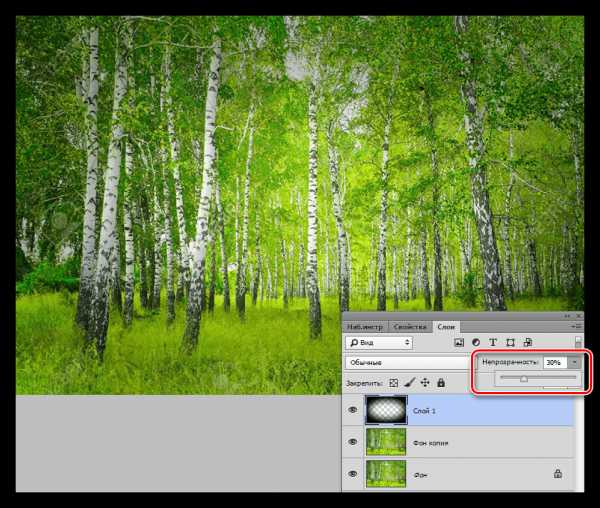Switch to the Навигатор tab
The width and height of the screenshot is (600, 508).
[365, 327]
